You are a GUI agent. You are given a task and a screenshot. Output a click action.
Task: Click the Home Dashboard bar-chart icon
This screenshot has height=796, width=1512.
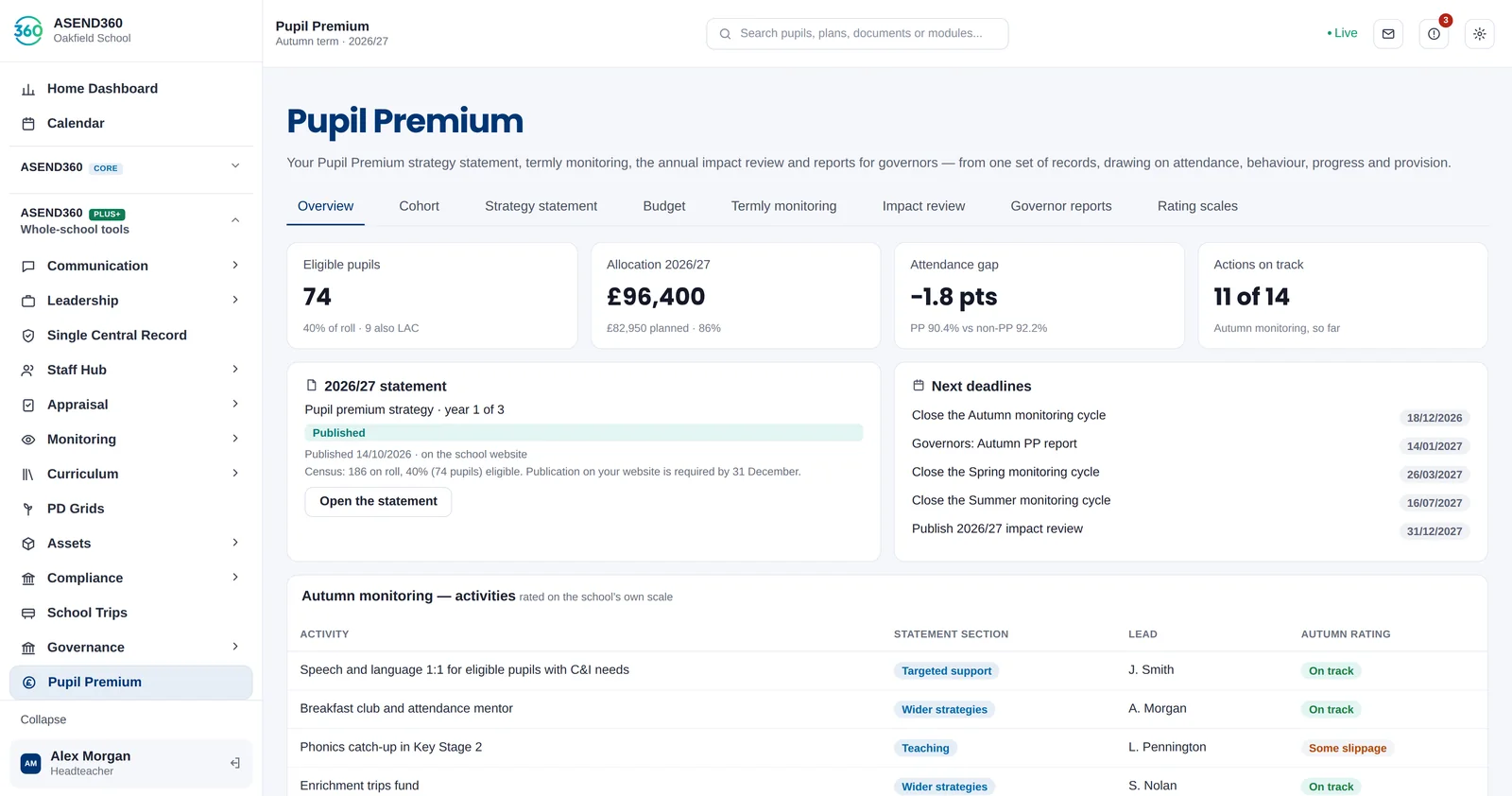point(28,89)
